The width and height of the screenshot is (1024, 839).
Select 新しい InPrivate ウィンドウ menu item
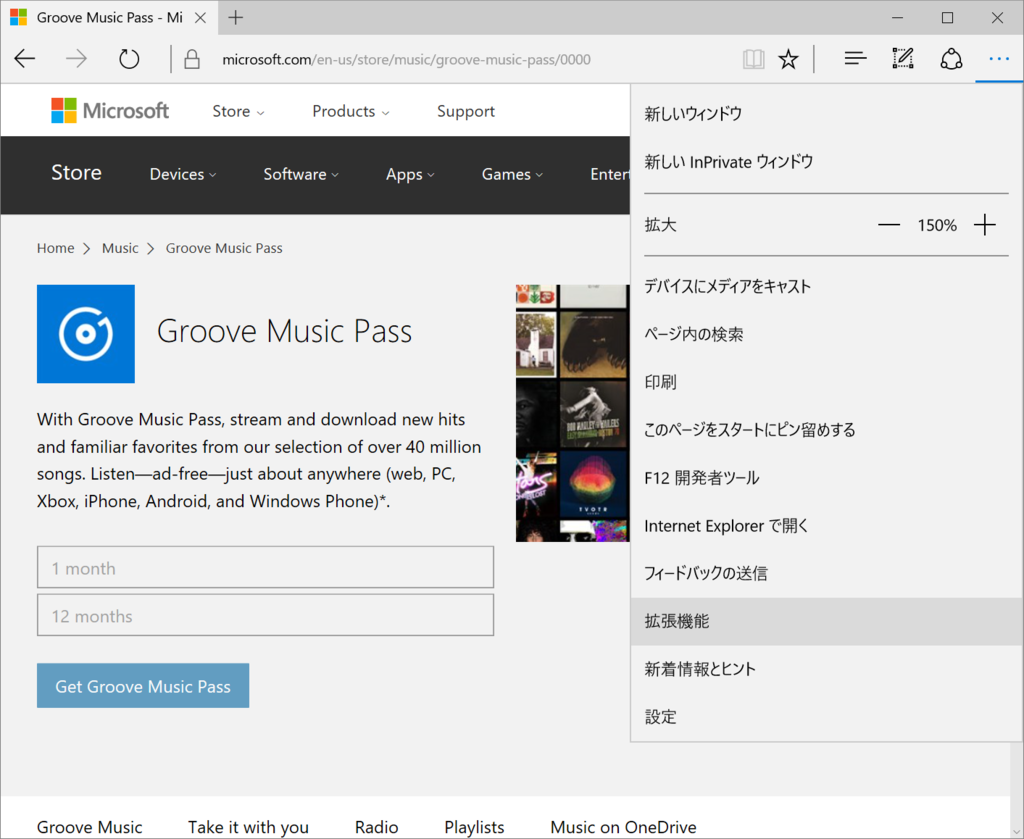pyautogui.click(x=827, y=161)
